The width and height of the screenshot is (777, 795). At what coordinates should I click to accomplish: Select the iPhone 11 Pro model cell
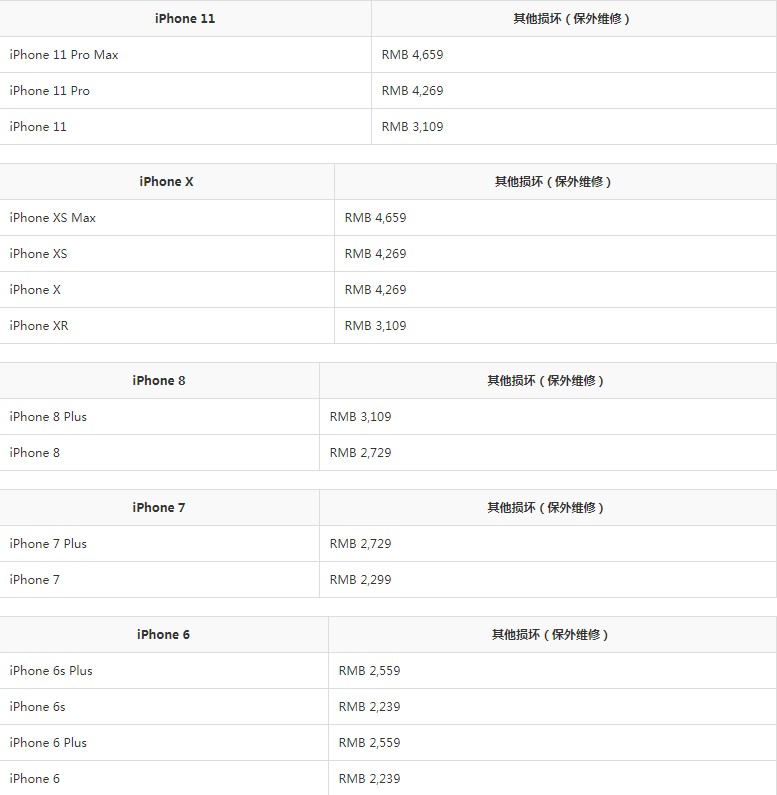click(x=50, y=91)
